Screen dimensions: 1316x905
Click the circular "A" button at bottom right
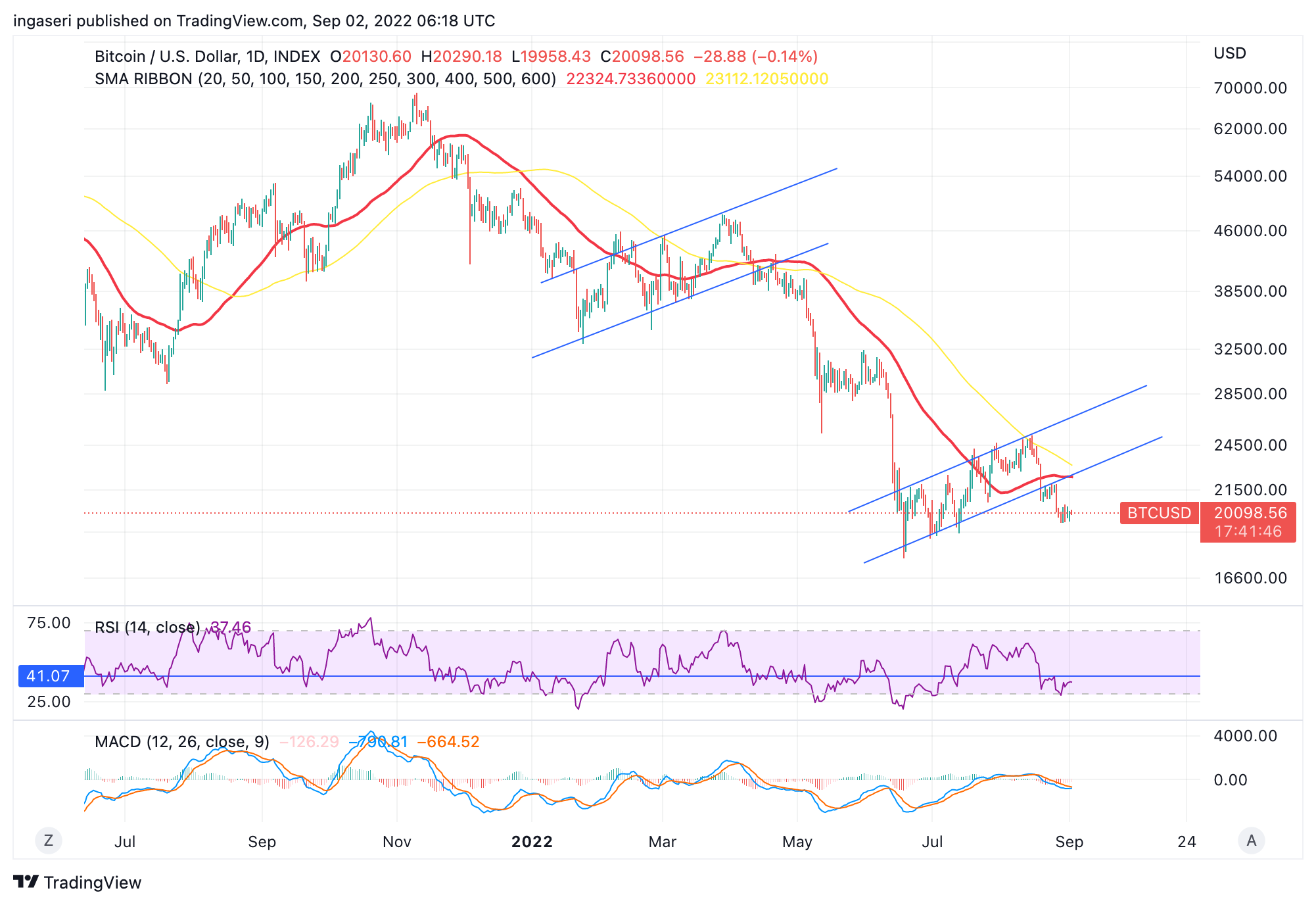(x=1251, y=841)
